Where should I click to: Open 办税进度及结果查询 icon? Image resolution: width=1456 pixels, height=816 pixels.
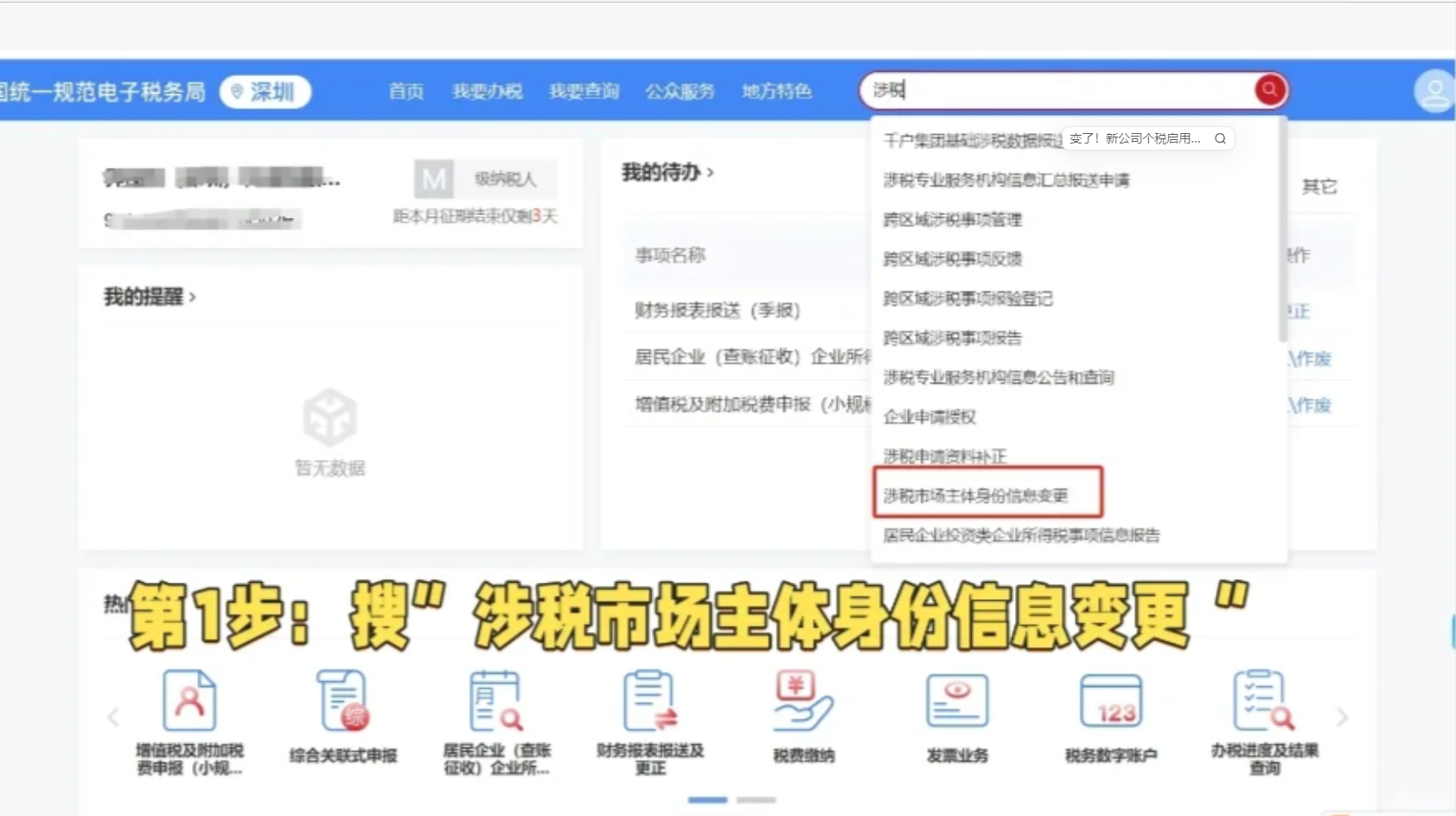coord(1263,701)
